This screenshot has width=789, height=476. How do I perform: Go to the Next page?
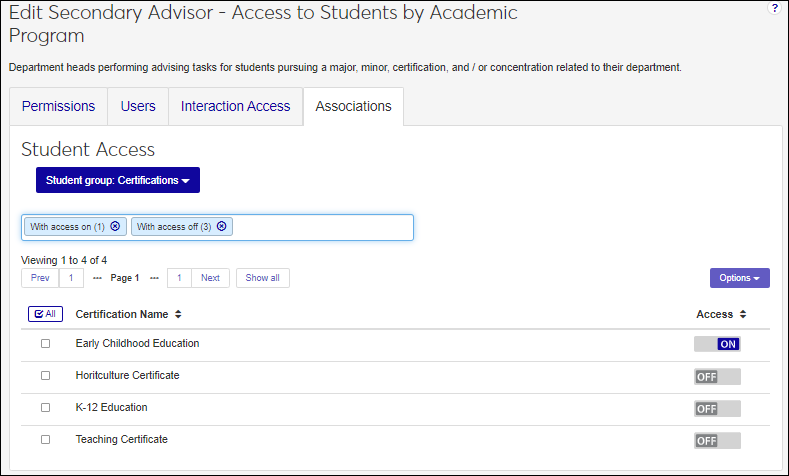(210, 278)
